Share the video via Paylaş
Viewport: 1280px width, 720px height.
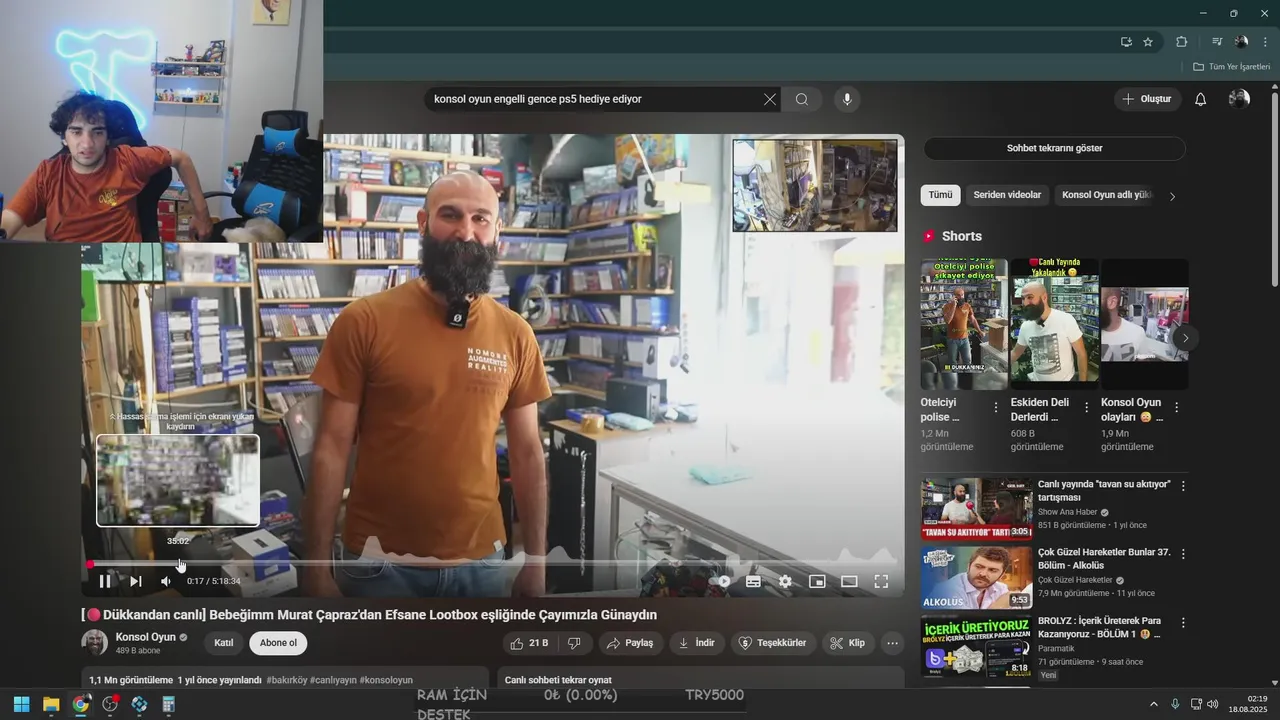pos(630,643)
